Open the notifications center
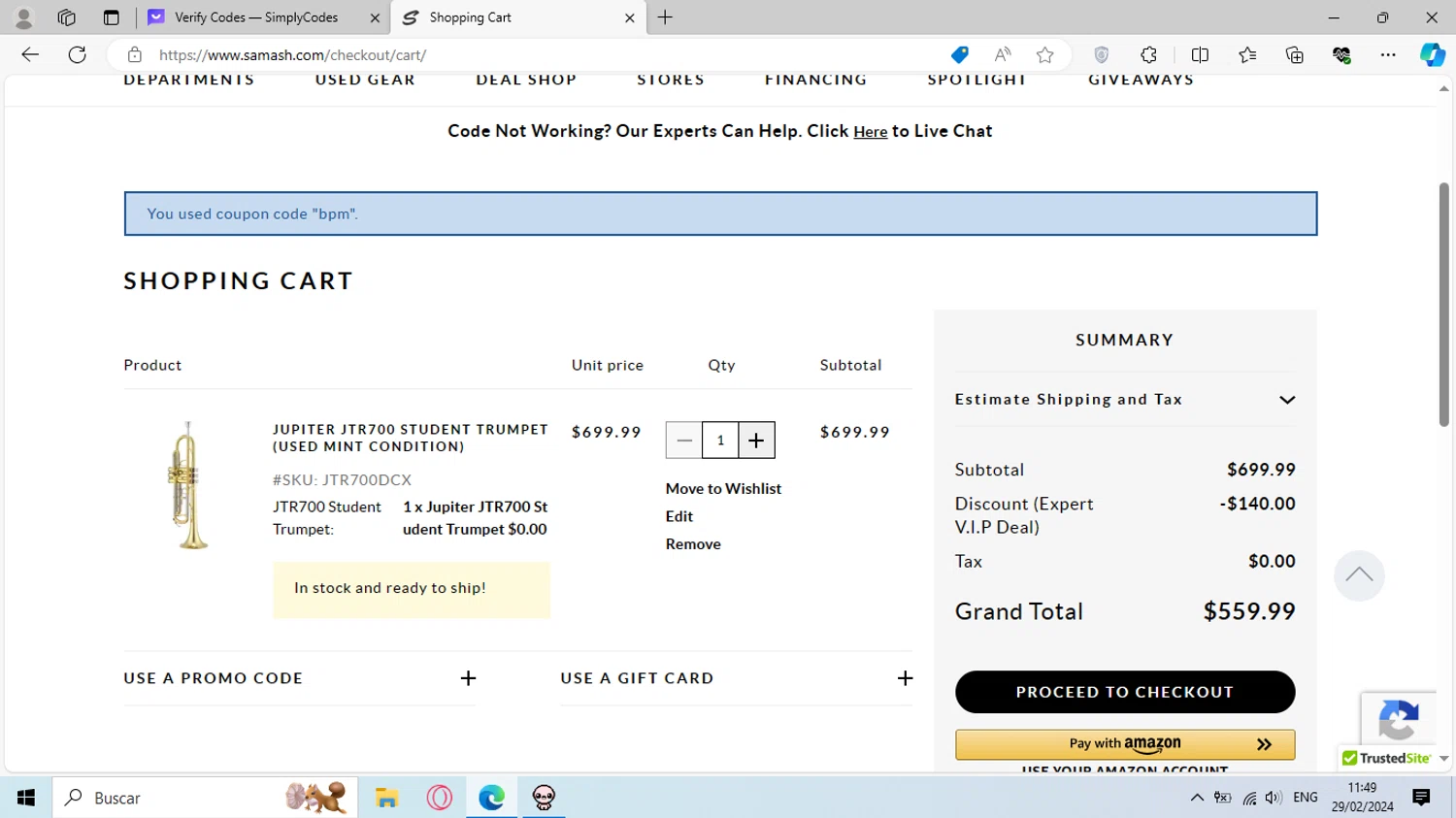Screen dimensions: 1456x818 click(x=1422, y=798)
